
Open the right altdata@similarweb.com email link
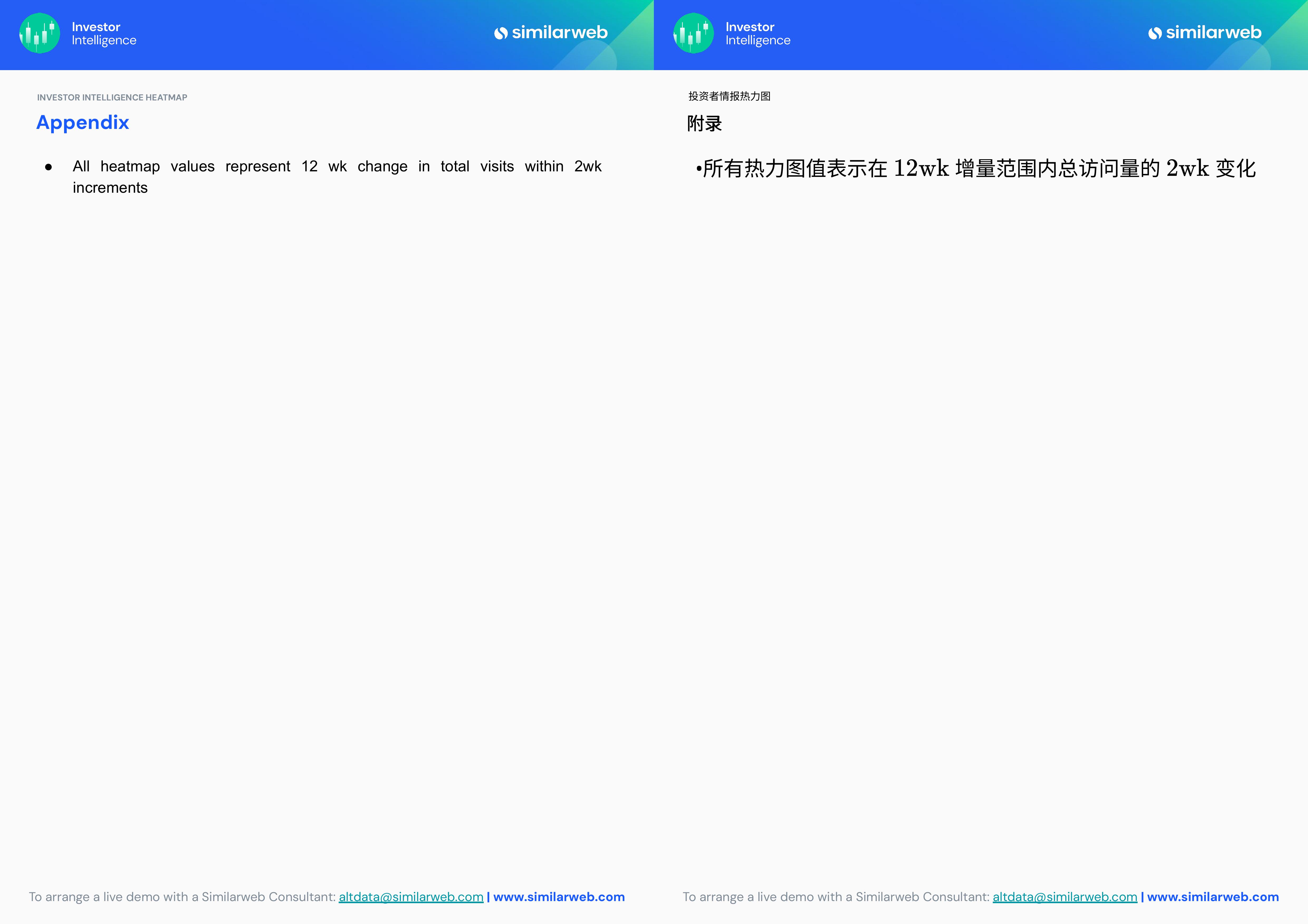[x=1065, y=897]
